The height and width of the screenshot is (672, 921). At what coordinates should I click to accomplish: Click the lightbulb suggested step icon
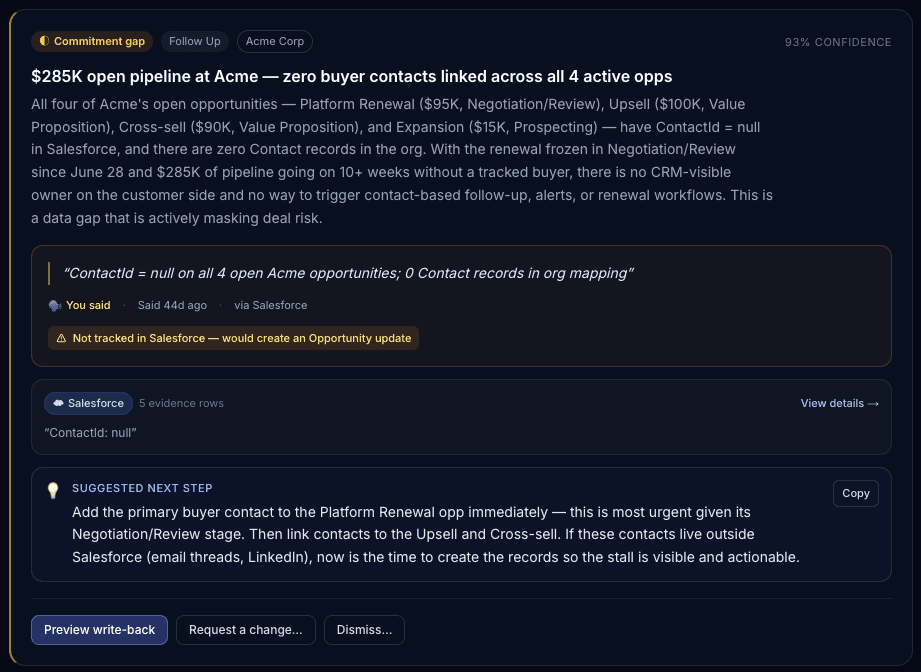[53, 490]
